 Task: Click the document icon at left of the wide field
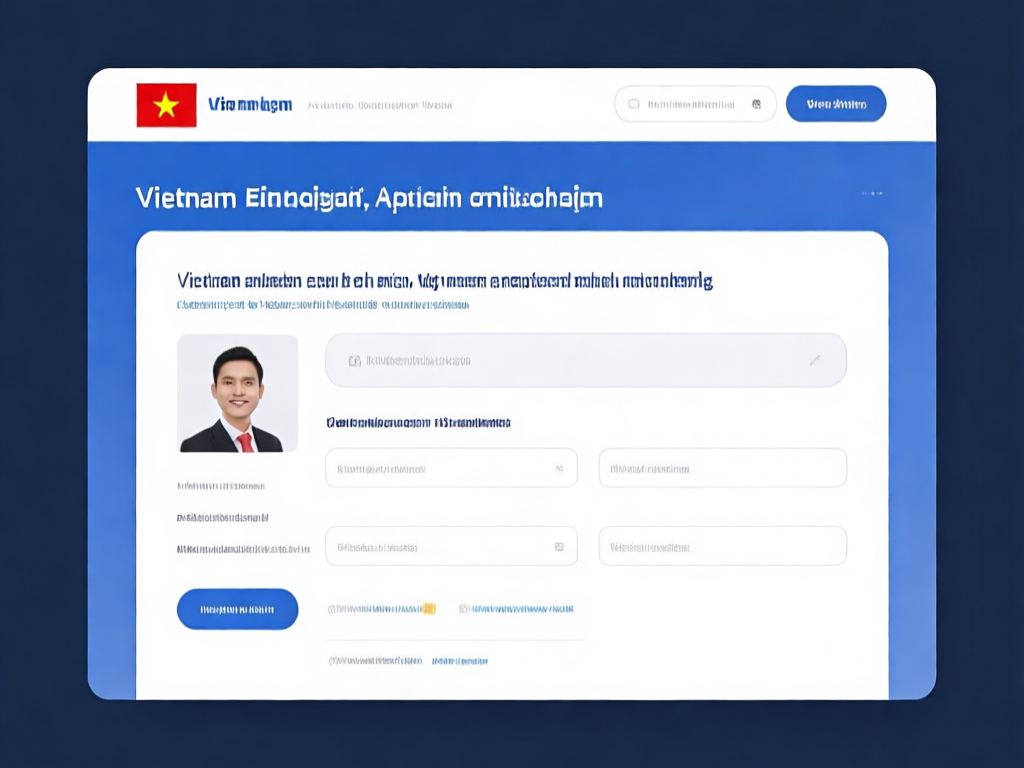pos(355,360)
